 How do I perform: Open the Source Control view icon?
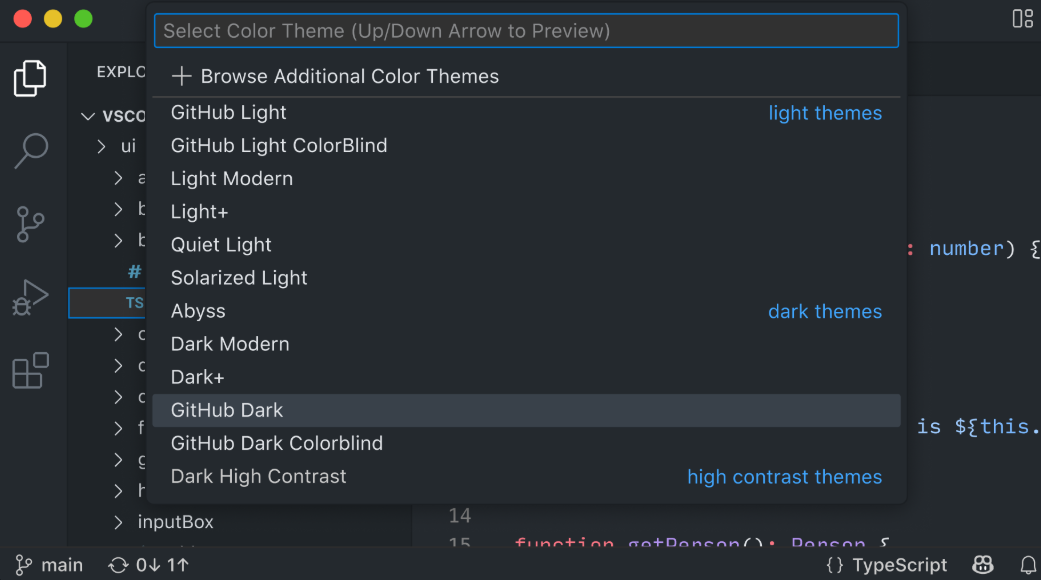(30, 225)
